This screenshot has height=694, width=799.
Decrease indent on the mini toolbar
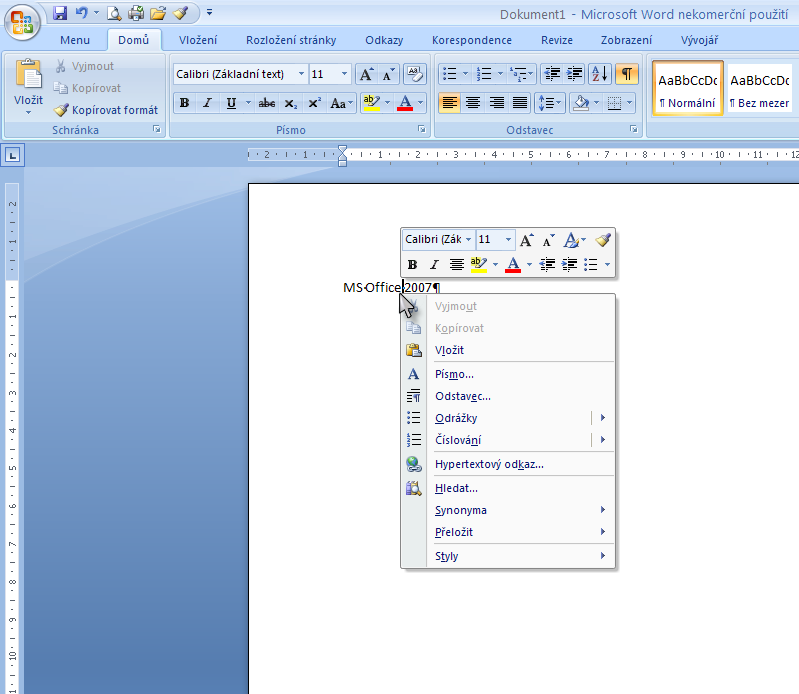pyautogui.click(x=547, y=264)
